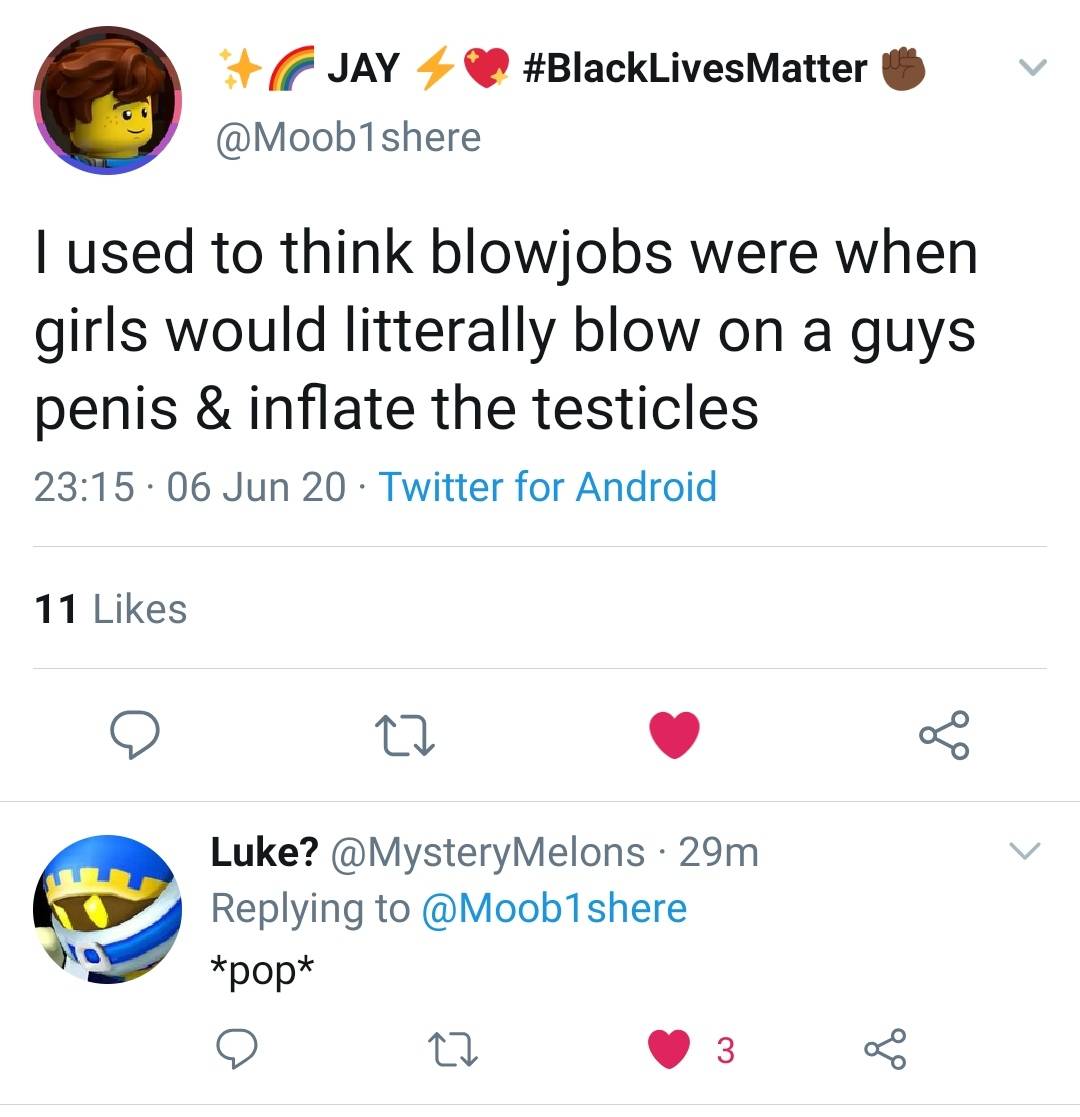1080x1117 pixels.
Task: Open the @MysteryMelons handle profile
Action: click(x=487, y=852)
